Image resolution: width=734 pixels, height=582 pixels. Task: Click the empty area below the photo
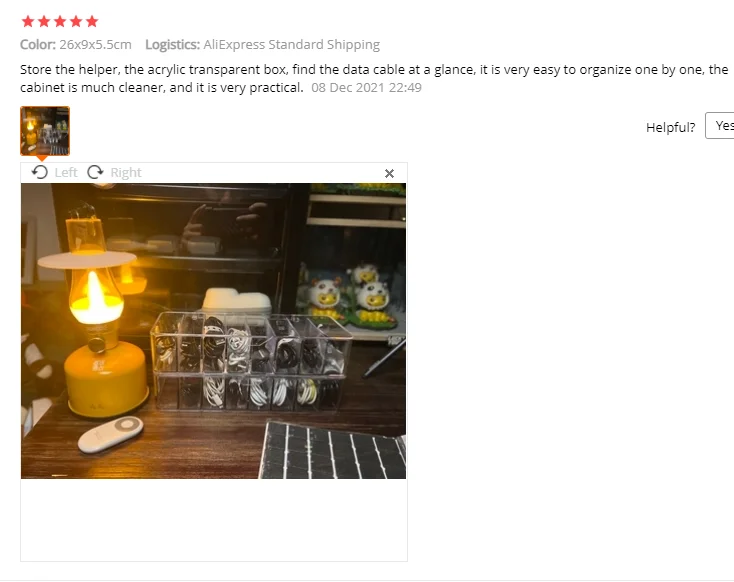(213, 520)
